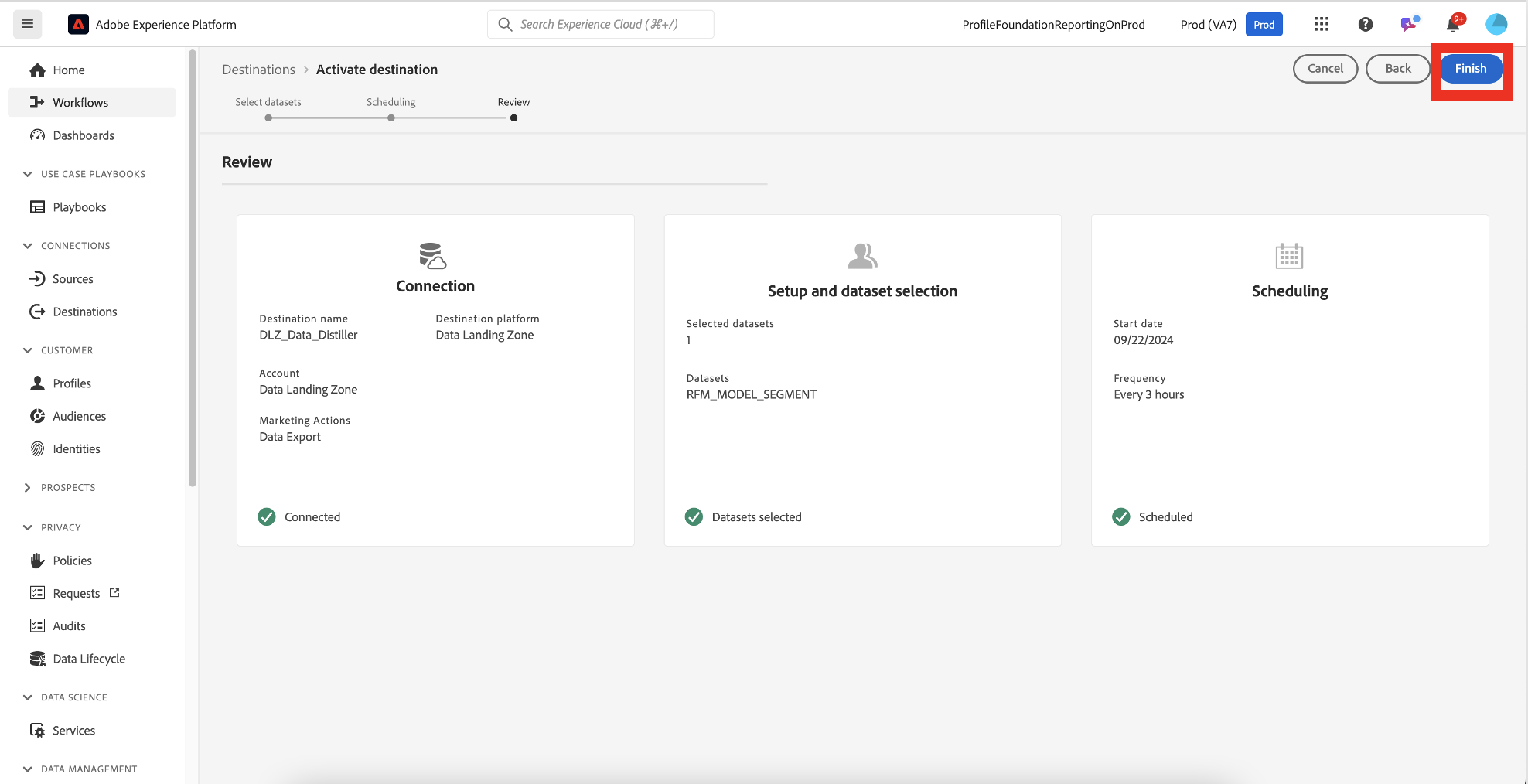Click the Adobe logo icon
Image resolution: width=1528 pixels, height=784 pixels.
pos(78,25)
